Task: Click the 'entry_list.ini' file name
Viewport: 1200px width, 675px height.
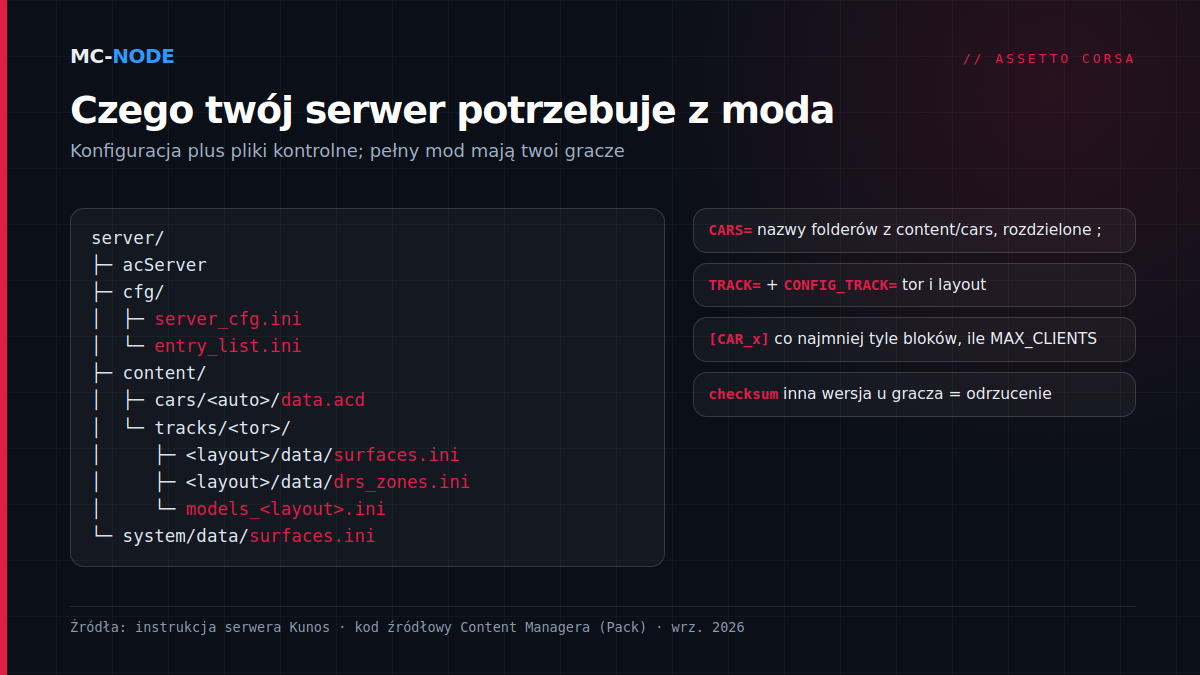Action: pyautogui.click(x=228, y=346)
